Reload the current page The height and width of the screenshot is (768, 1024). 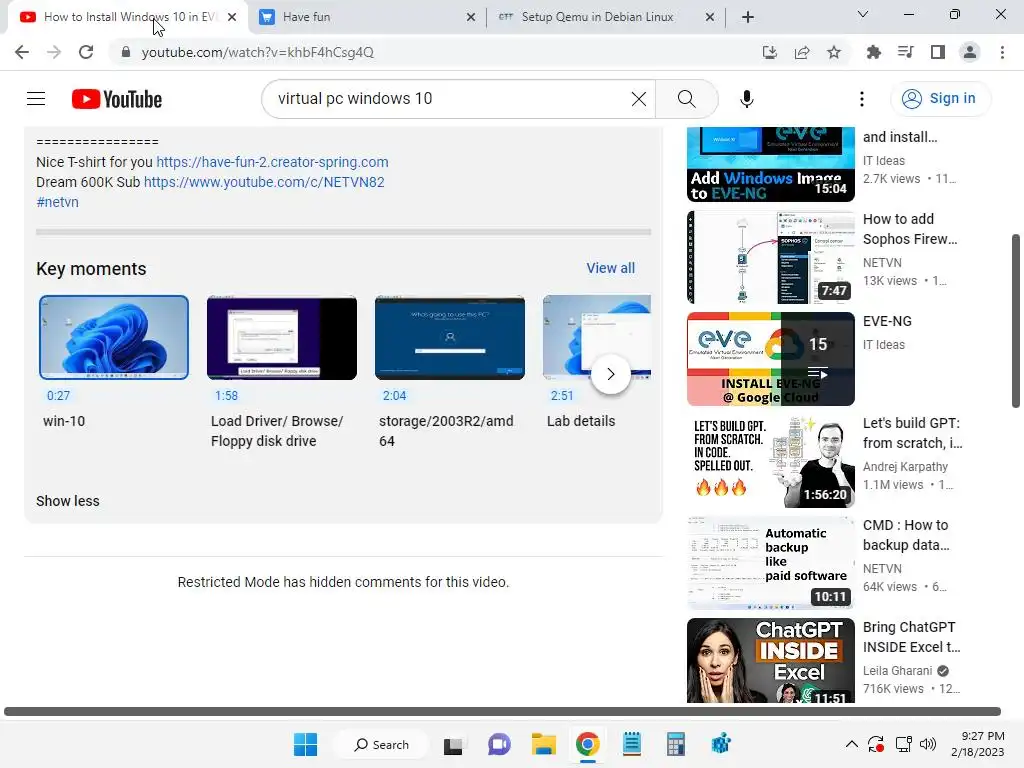(x=86, y=52)
